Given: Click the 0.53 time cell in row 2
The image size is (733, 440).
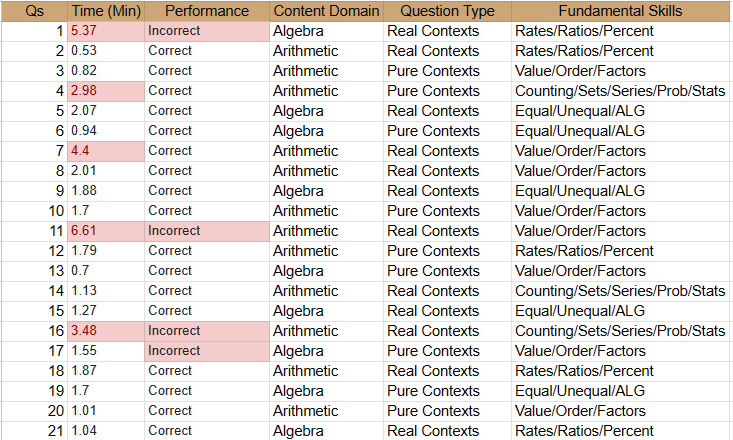Looking at the screenshot, I should coord(106,51).
